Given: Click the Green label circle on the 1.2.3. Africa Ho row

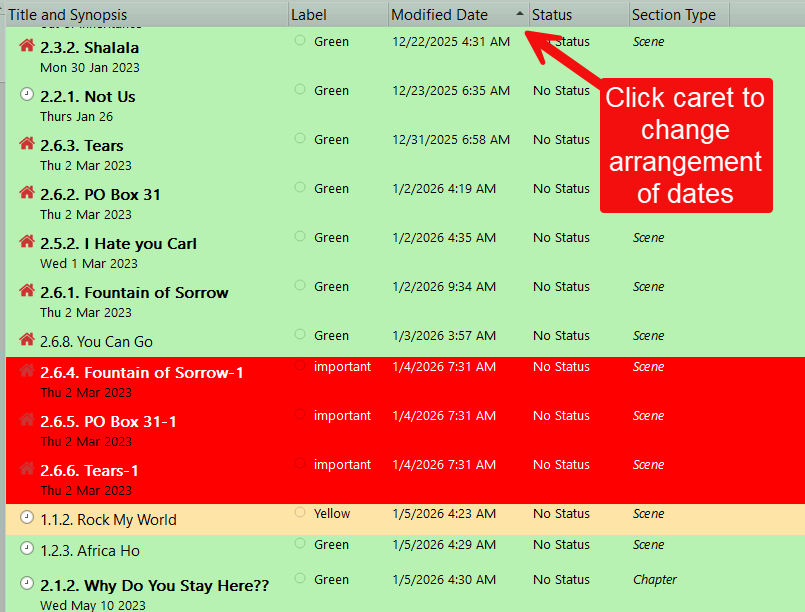Looking at the screenshot, I should [300, 544].
